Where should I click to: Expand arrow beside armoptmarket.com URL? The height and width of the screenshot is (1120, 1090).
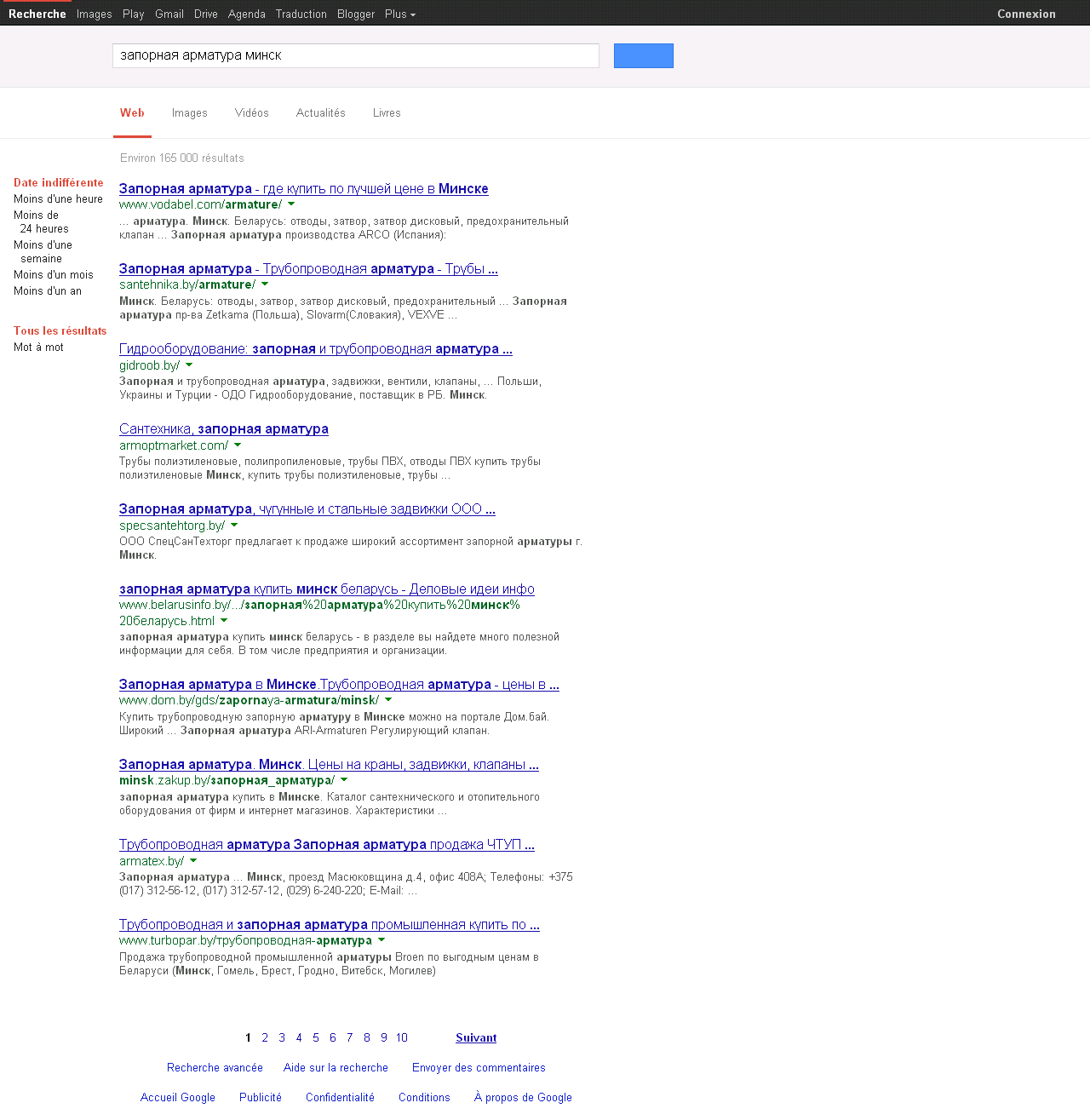click(238, 445)
